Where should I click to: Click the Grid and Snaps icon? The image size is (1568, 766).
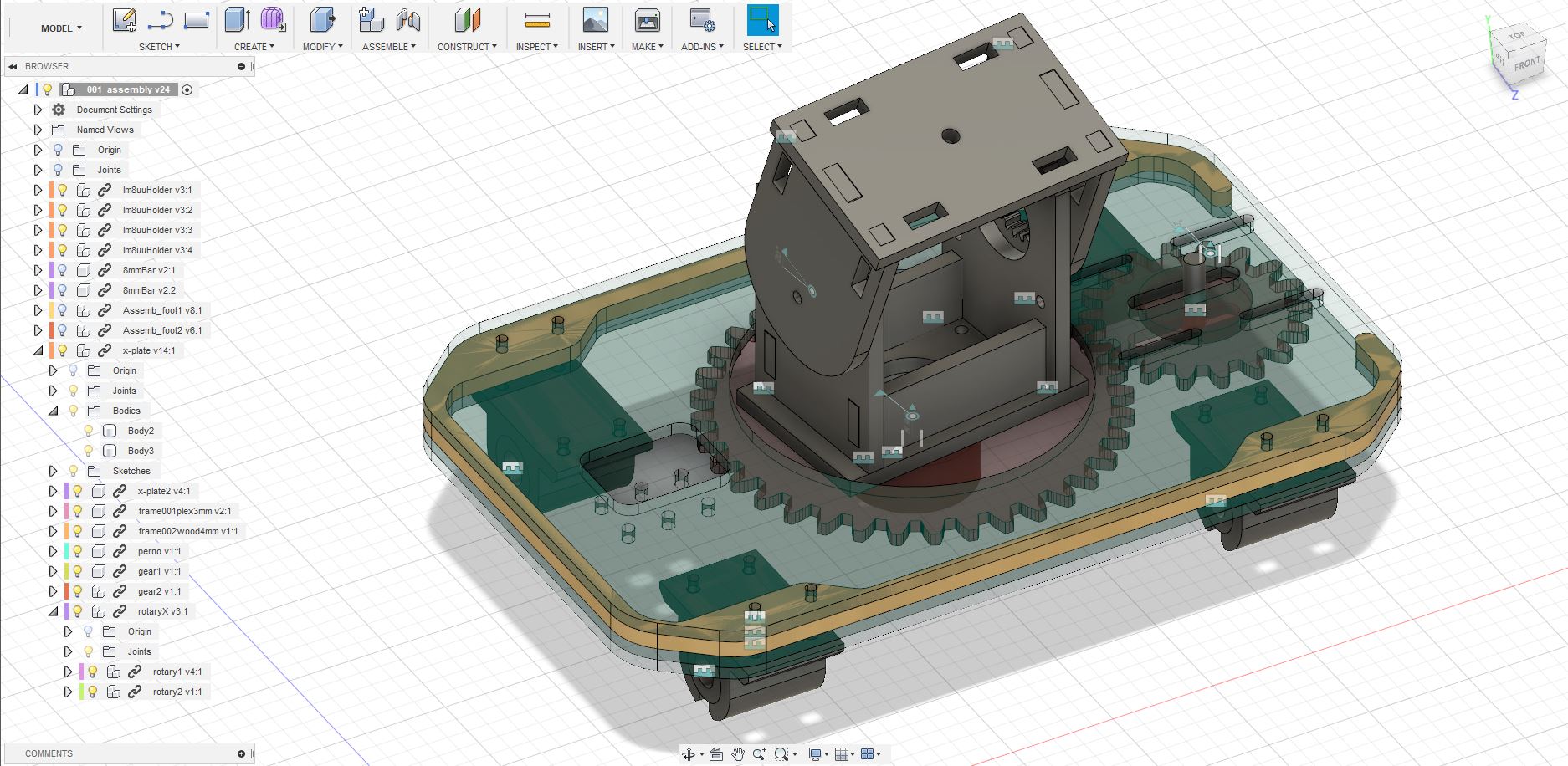coord(842,754)
